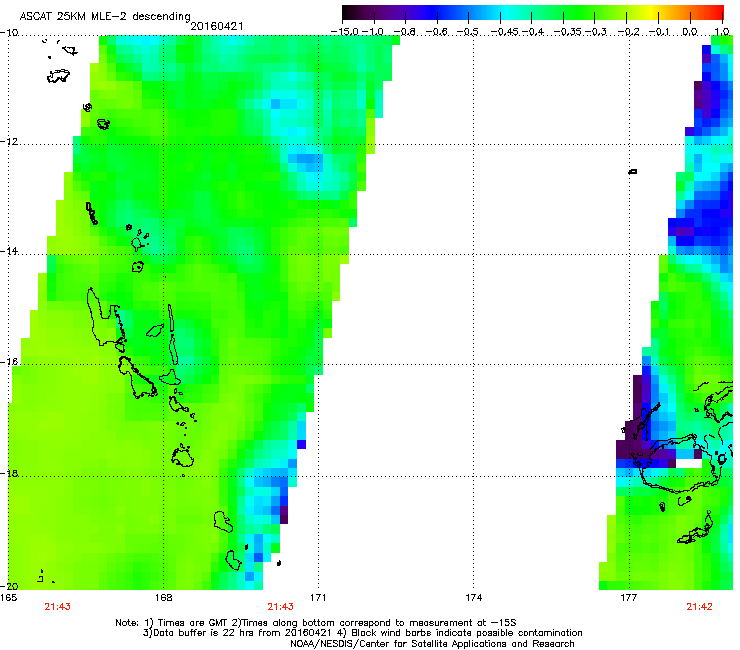Click the red 21:43 time label near 171

tap(280, 607)
